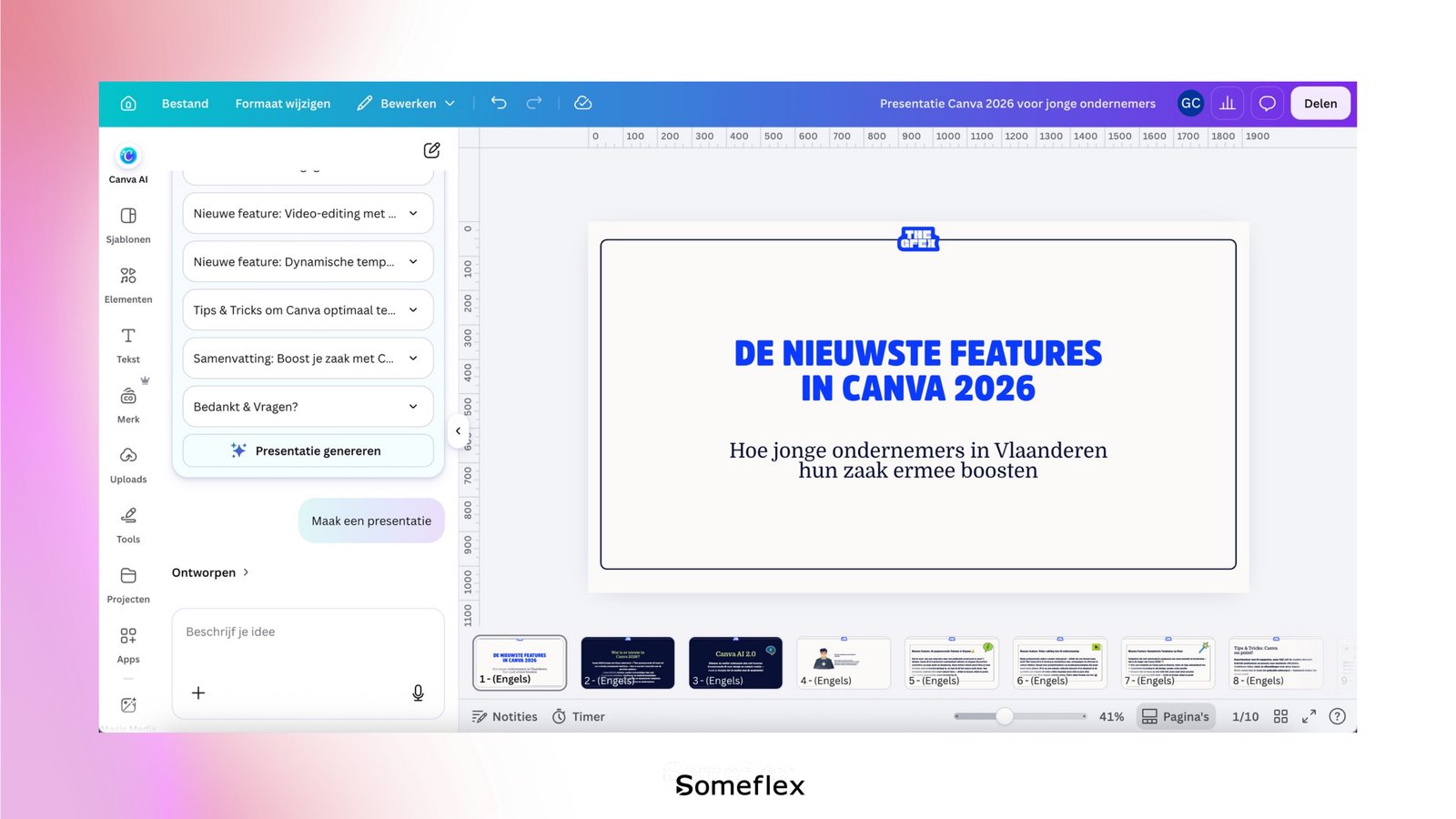Open the Bestand menu

click(185, 104)
